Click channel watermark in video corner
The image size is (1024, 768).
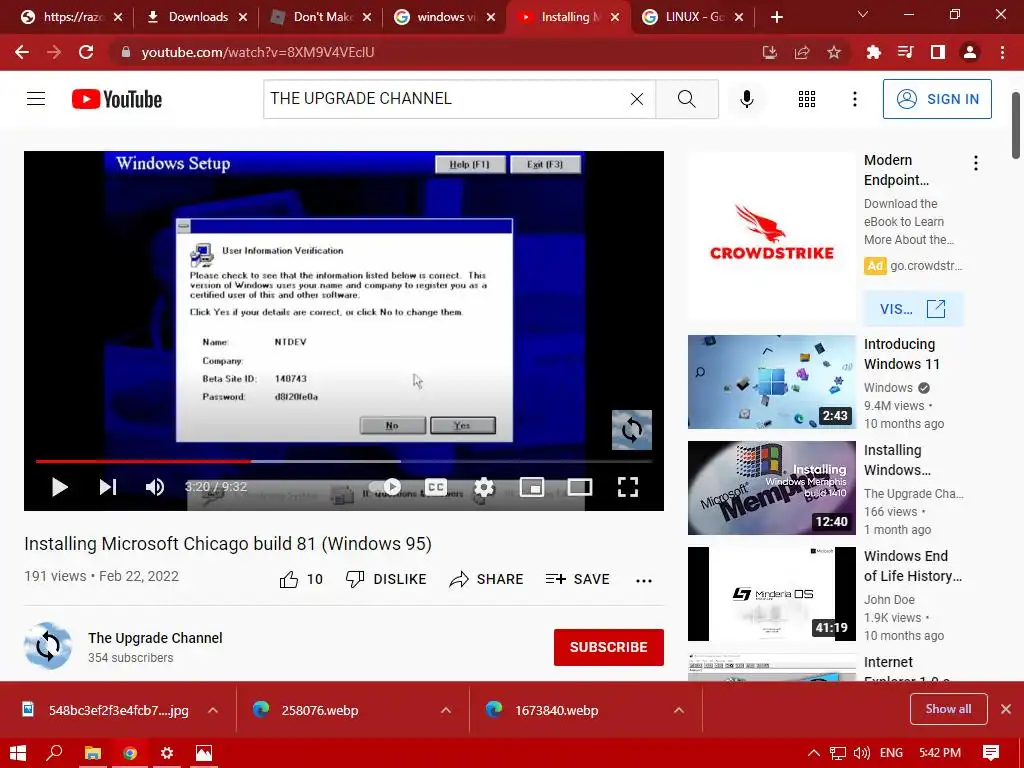(x=632, y=430)
